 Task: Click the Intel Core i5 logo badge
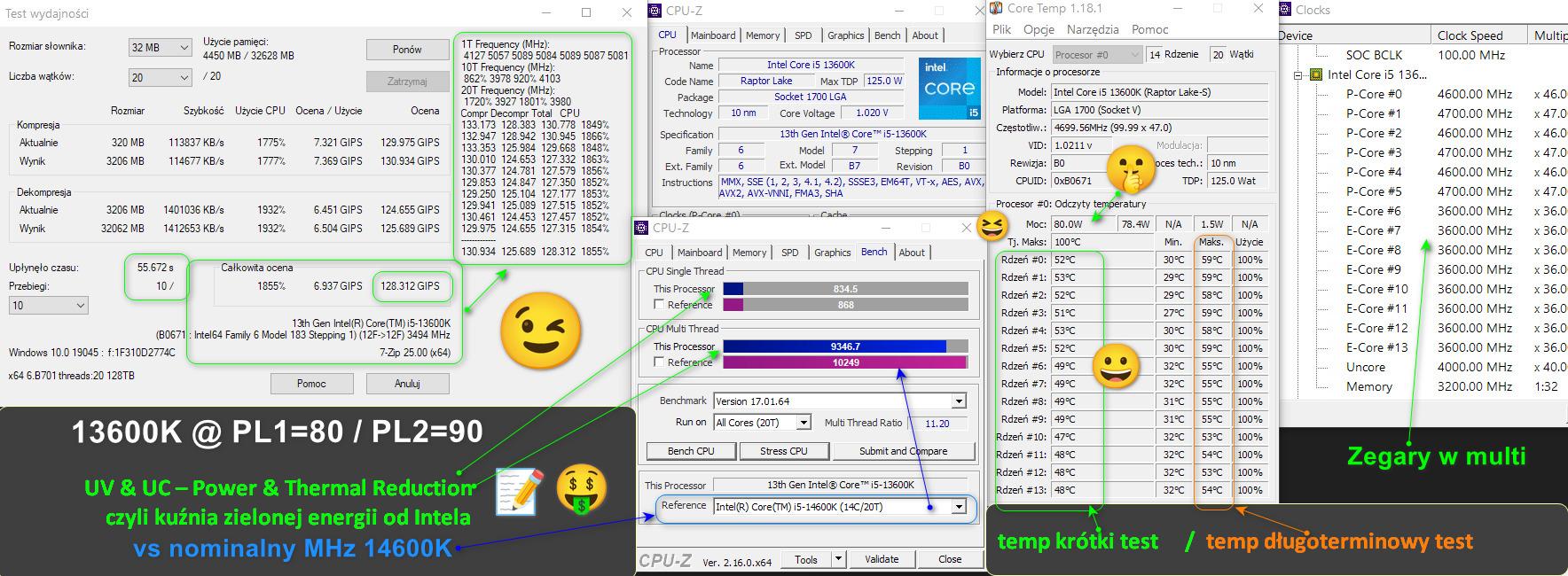[x=950, y=89]
